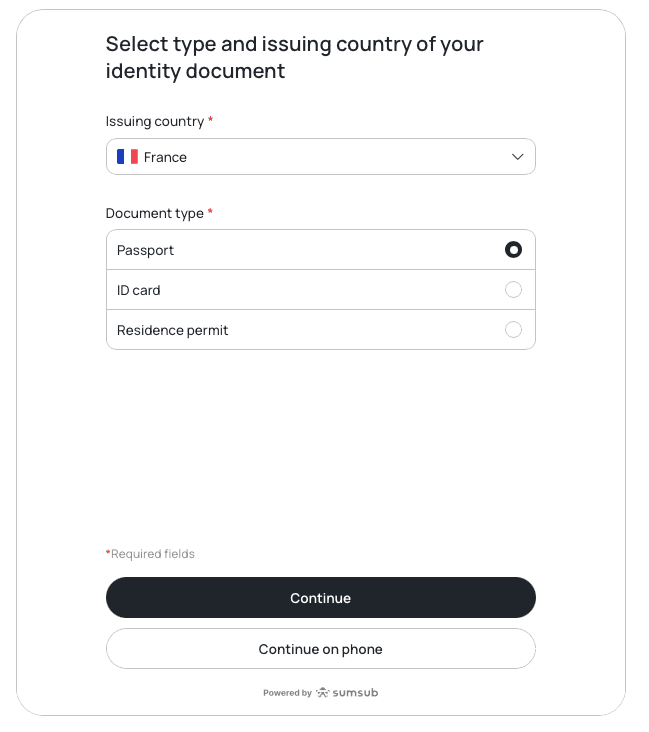
Task: Click the red asterisk beside Document type
Action: (x=210, y=212)
